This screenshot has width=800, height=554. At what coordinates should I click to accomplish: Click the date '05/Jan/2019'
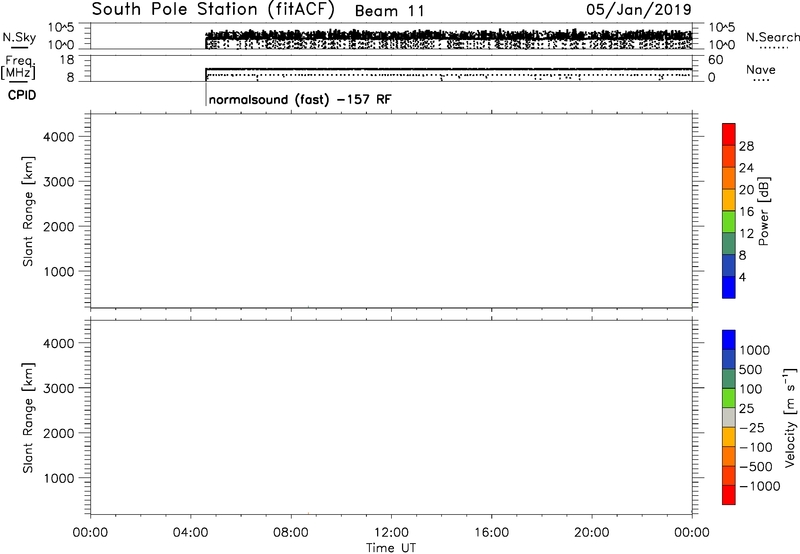tap(639, 10)
